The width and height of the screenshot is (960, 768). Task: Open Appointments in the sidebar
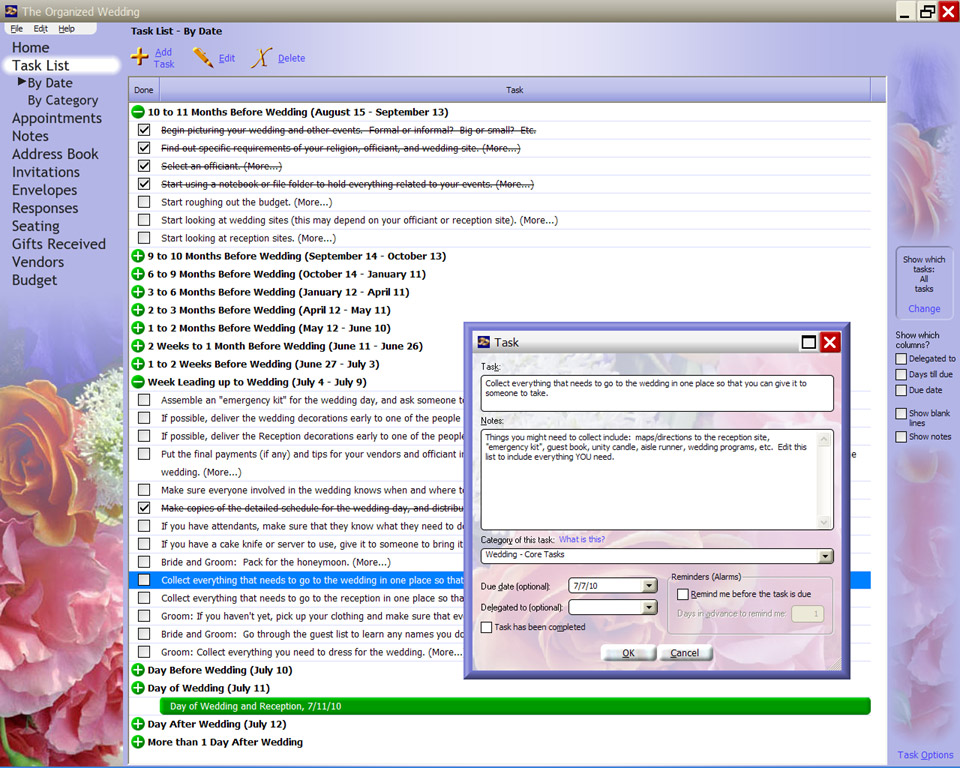click(57, 118)
